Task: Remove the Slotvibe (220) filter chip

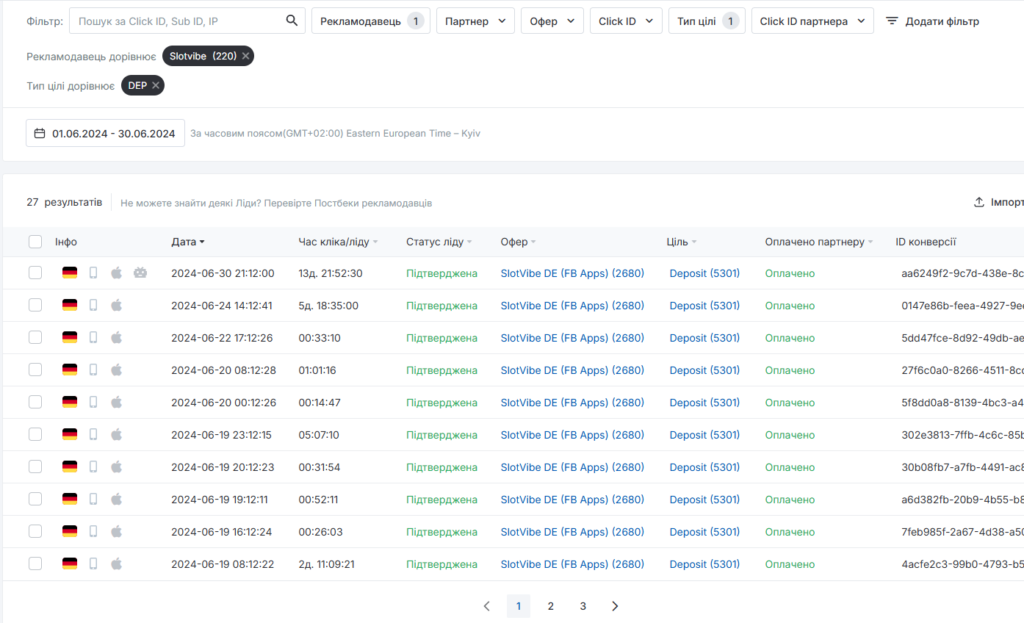Action: point(246,56)
